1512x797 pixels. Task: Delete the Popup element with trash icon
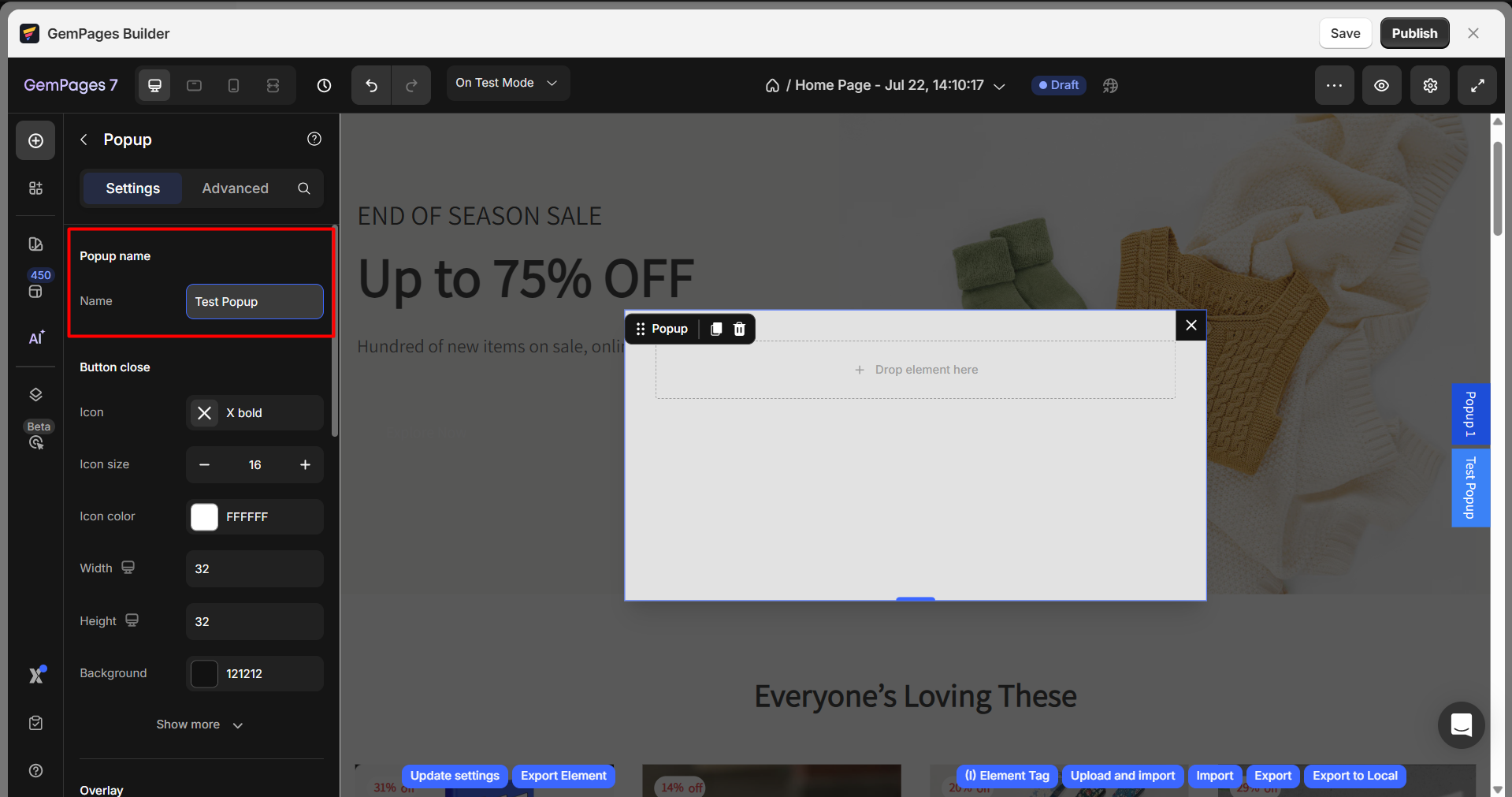739,329
